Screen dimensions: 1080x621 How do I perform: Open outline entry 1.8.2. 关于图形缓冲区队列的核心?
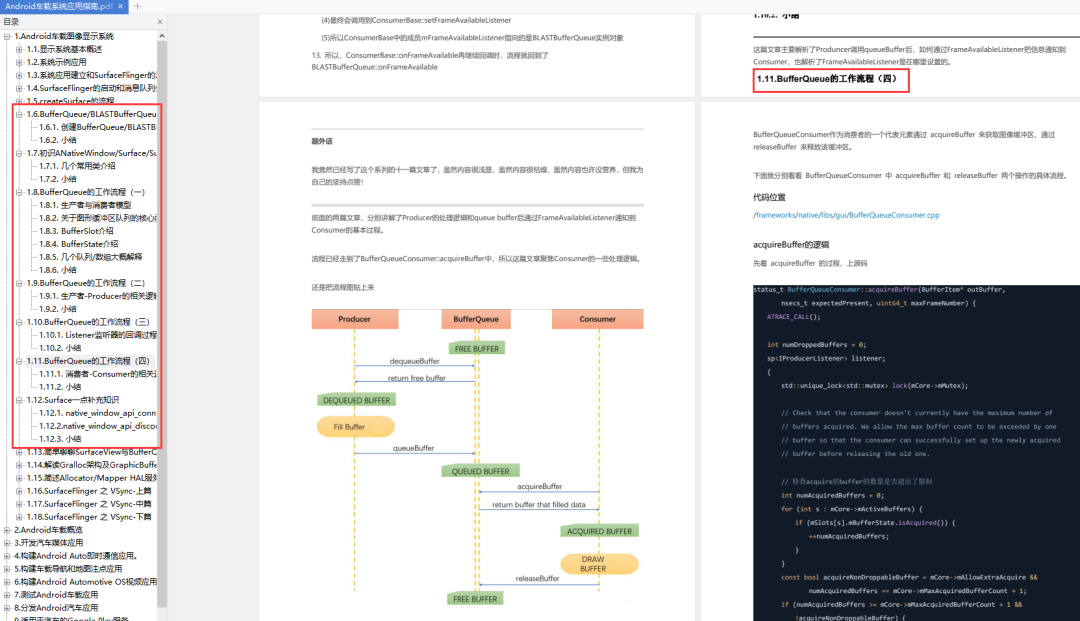pyautogui.click(x=97, y=218)
